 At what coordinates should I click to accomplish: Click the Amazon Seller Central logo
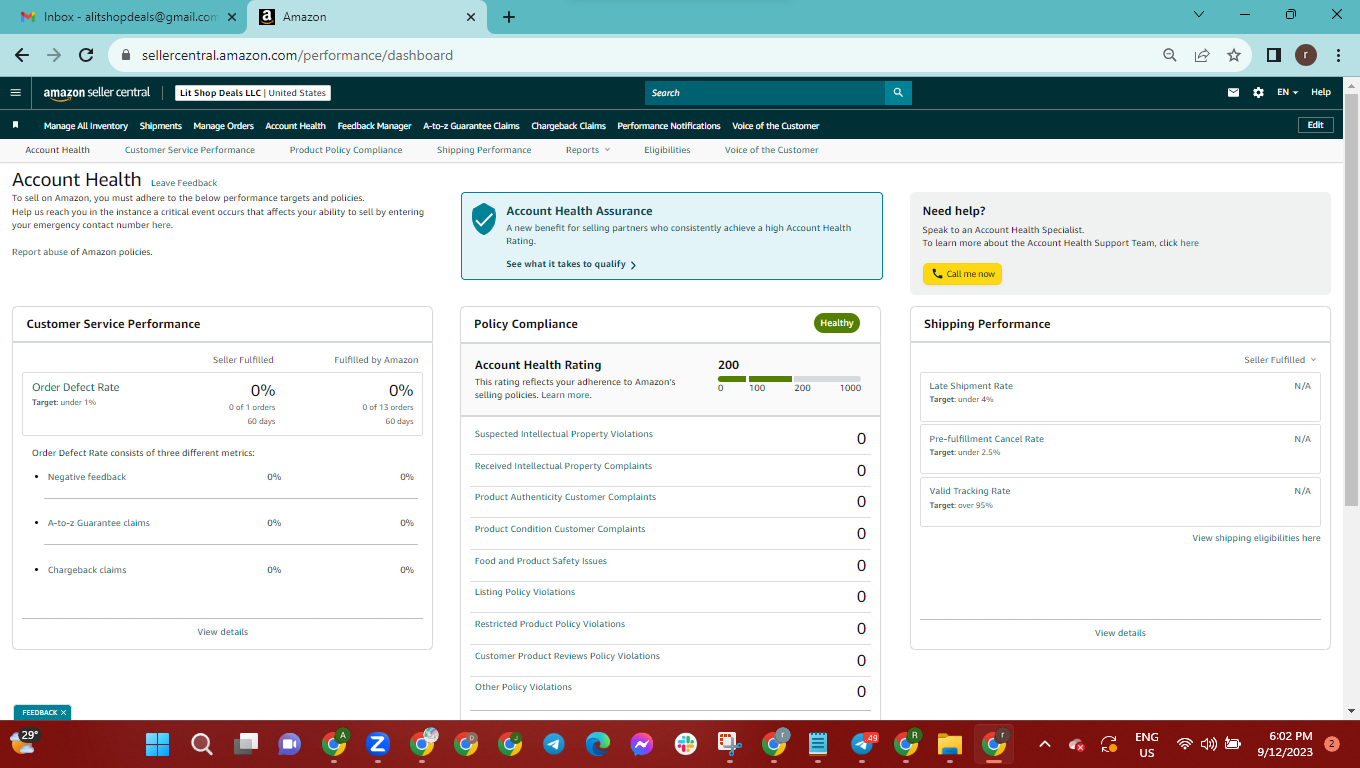(96, 93)
